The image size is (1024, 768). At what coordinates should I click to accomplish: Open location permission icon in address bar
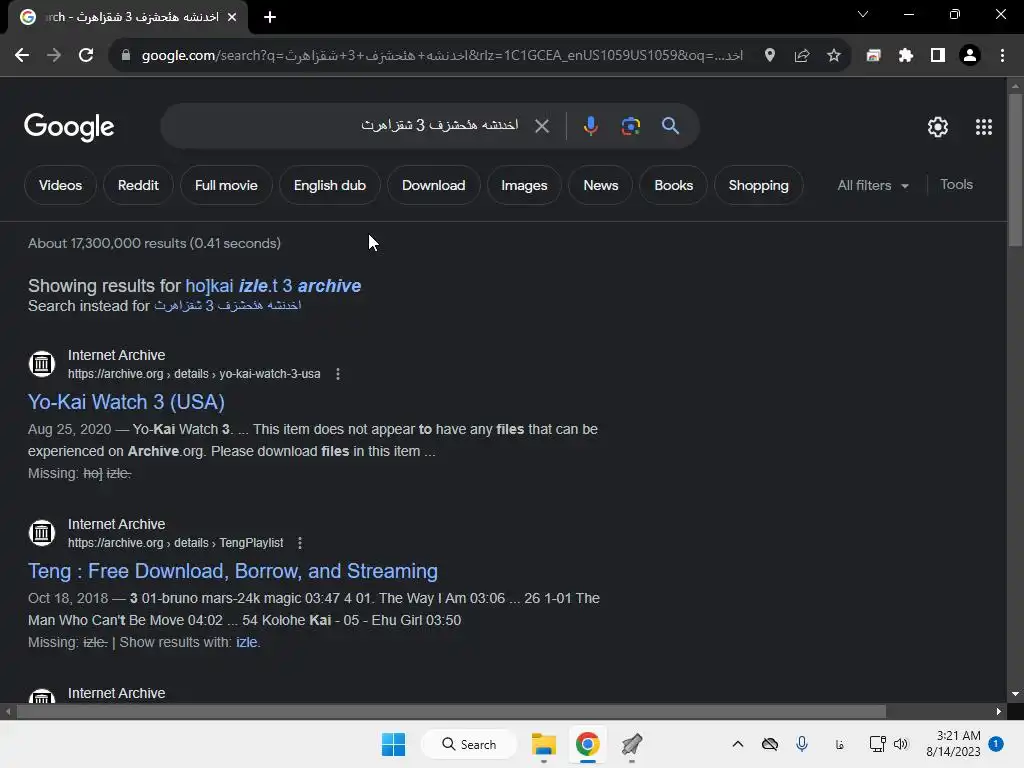[770, 56]
